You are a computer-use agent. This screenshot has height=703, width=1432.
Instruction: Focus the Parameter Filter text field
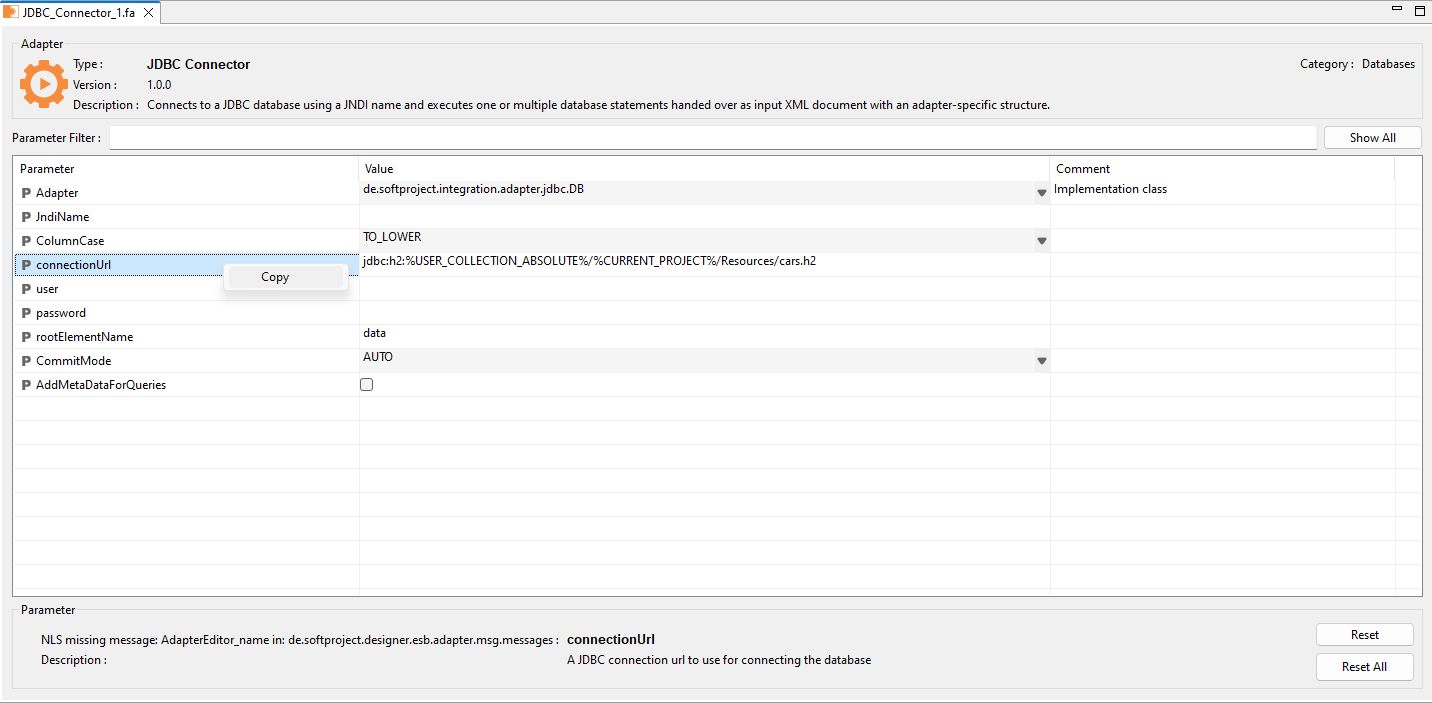pos(712,138)
